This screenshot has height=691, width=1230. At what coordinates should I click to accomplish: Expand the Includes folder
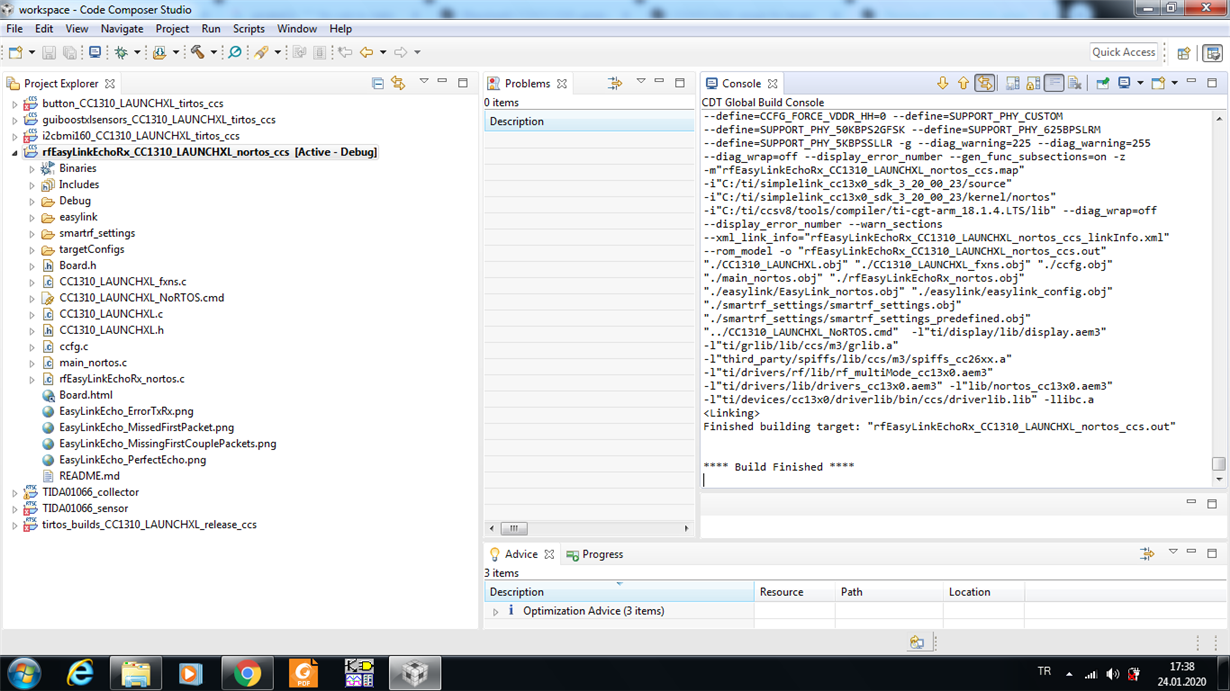coord(32,185)
